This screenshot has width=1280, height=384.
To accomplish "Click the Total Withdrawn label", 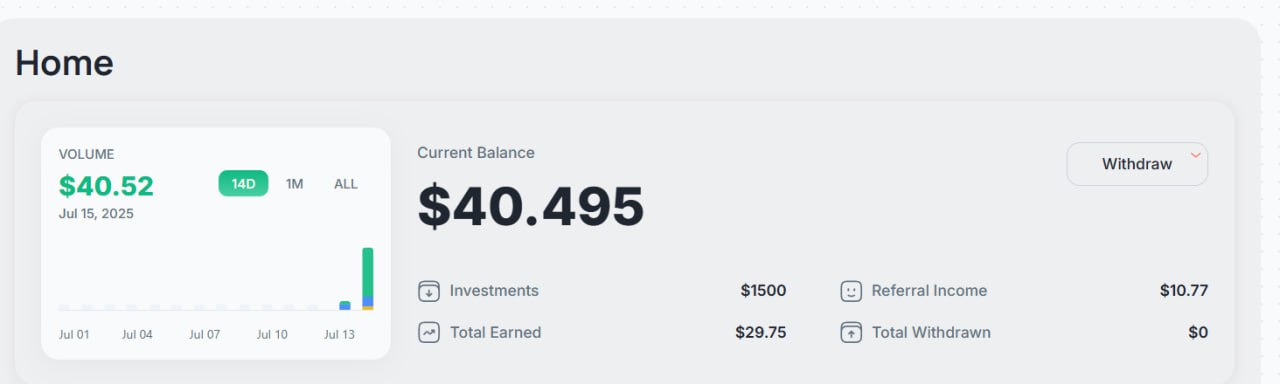I will [x=931, y=333].
